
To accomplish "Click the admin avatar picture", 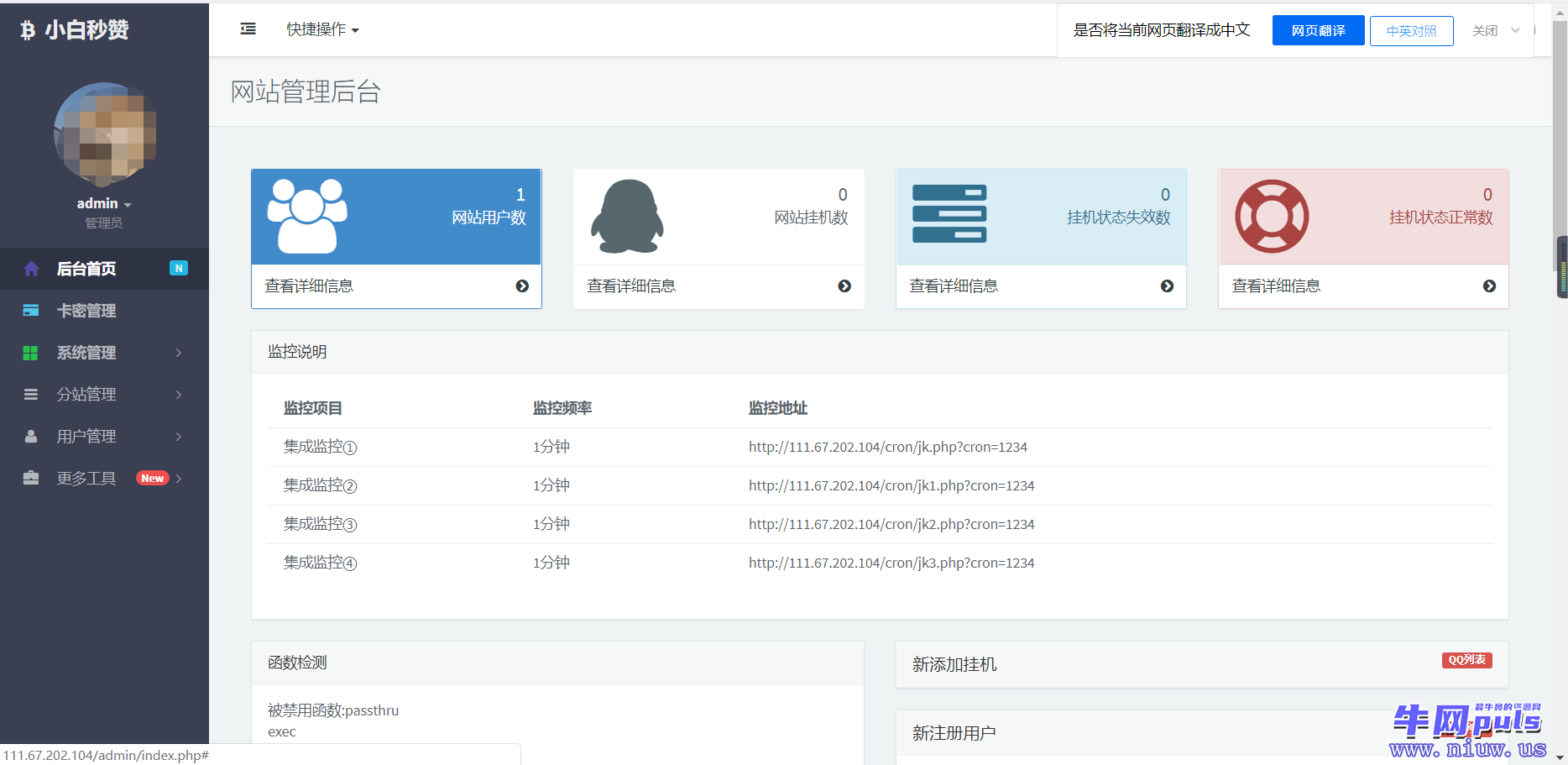I will tap(105, 134).
